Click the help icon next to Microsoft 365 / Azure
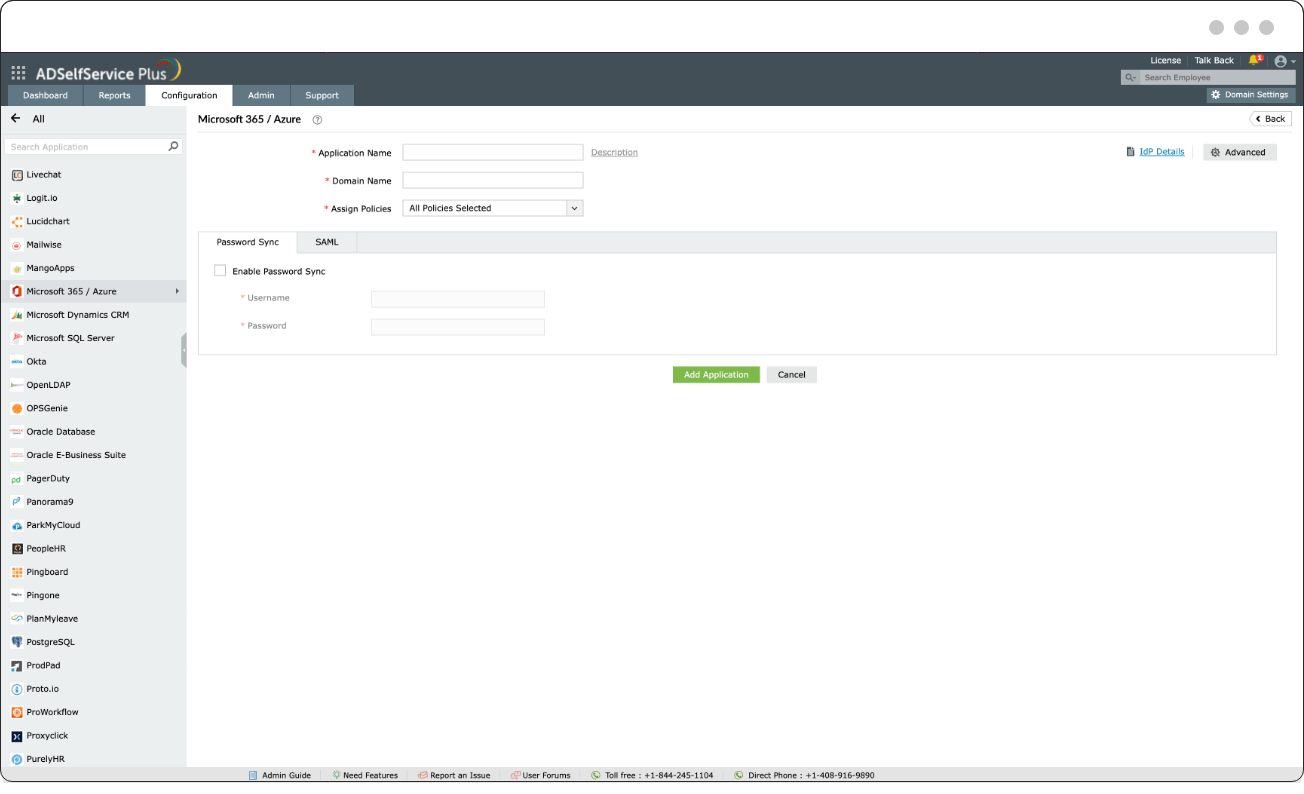Screen dimensions: 1304x794 [317, 120]
